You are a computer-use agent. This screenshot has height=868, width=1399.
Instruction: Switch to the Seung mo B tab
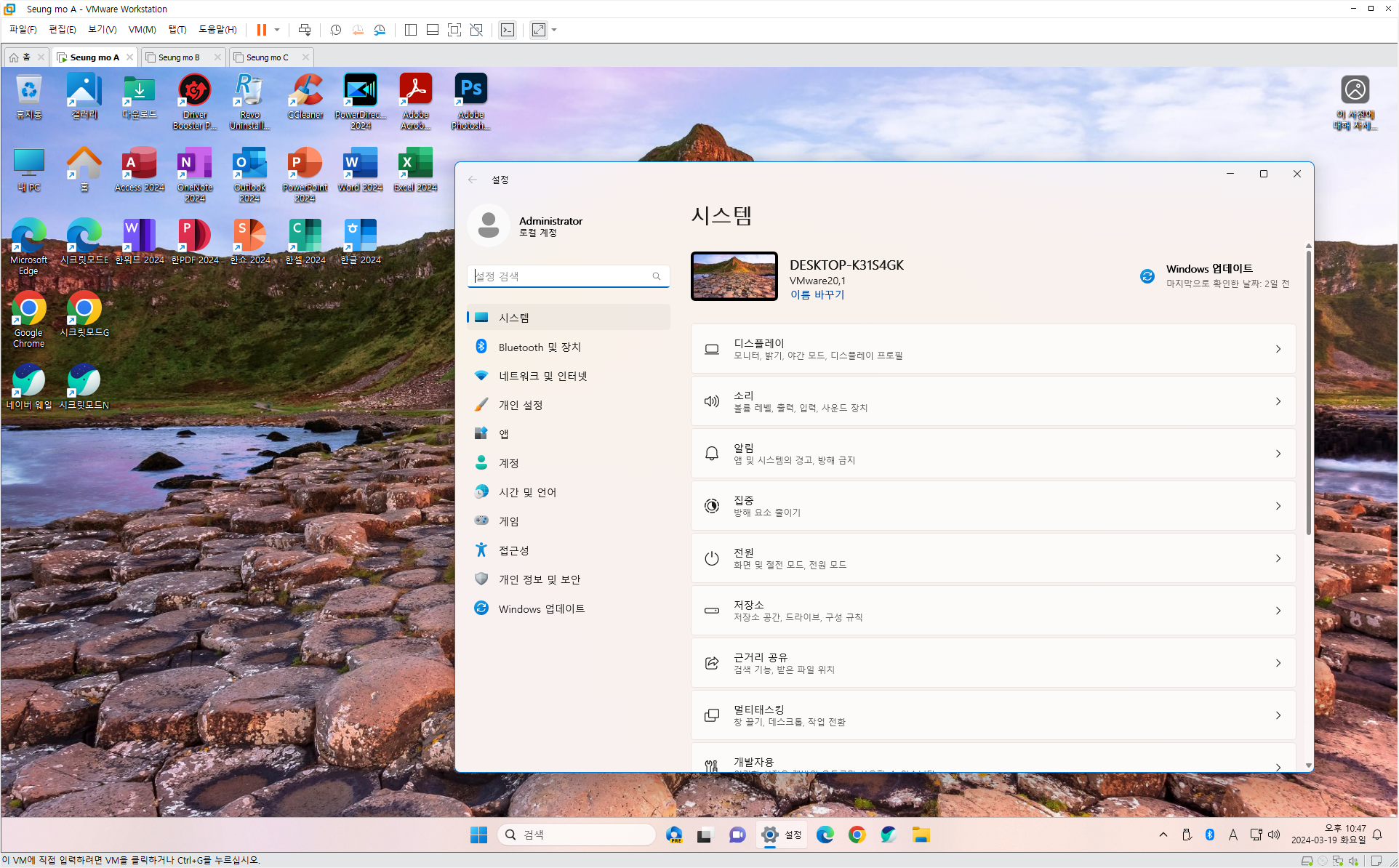coord(179,57)
